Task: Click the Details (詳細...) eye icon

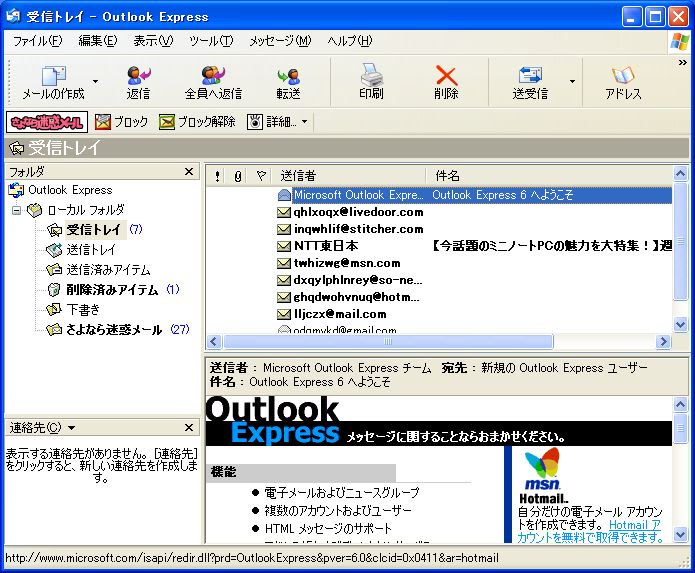Action: [x=255, y=121]
